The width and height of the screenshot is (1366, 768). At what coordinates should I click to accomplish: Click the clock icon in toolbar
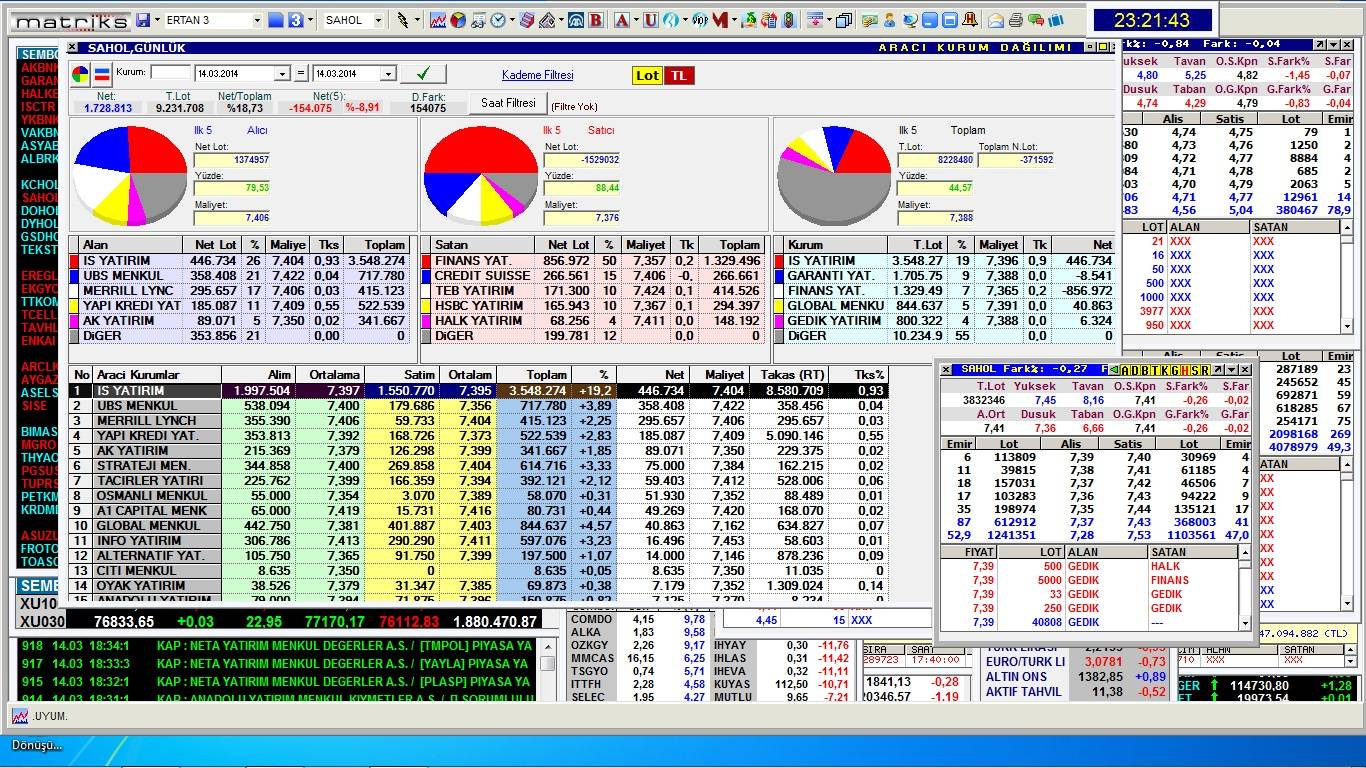(x=497, y=20)
